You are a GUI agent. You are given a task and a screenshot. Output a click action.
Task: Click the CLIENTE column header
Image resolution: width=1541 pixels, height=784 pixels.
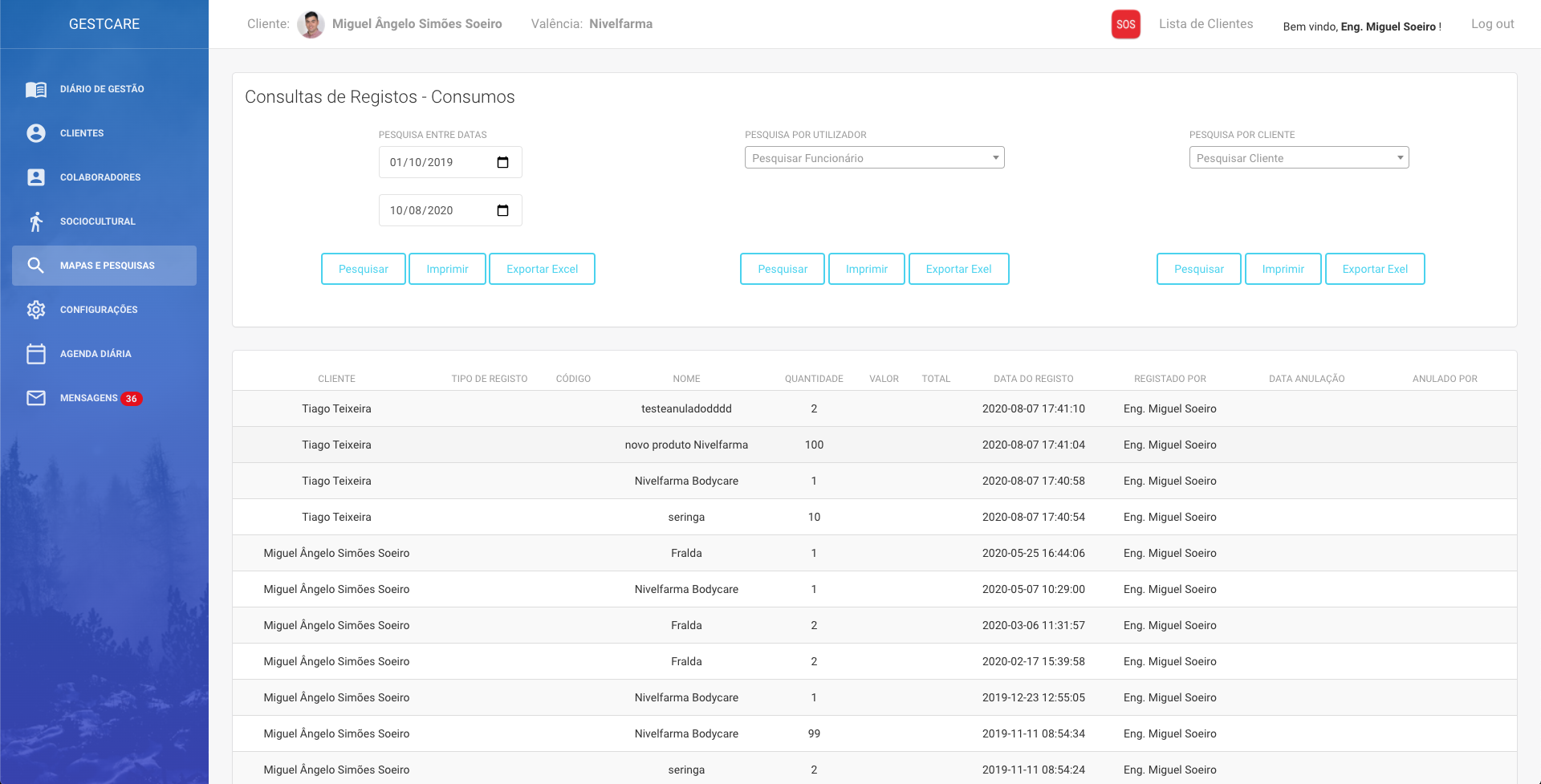336,379
